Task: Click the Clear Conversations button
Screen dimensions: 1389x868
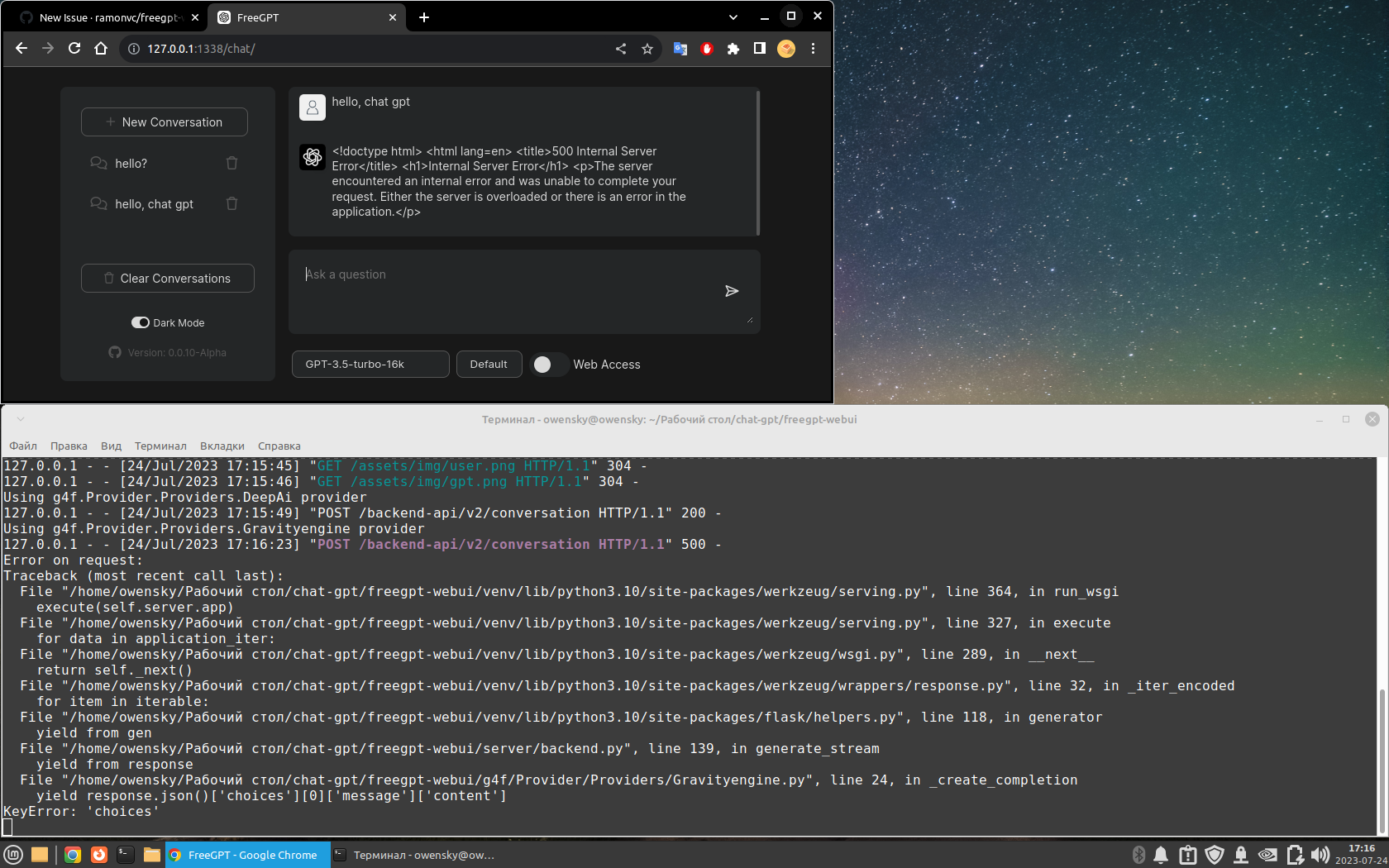Action: 168,278
